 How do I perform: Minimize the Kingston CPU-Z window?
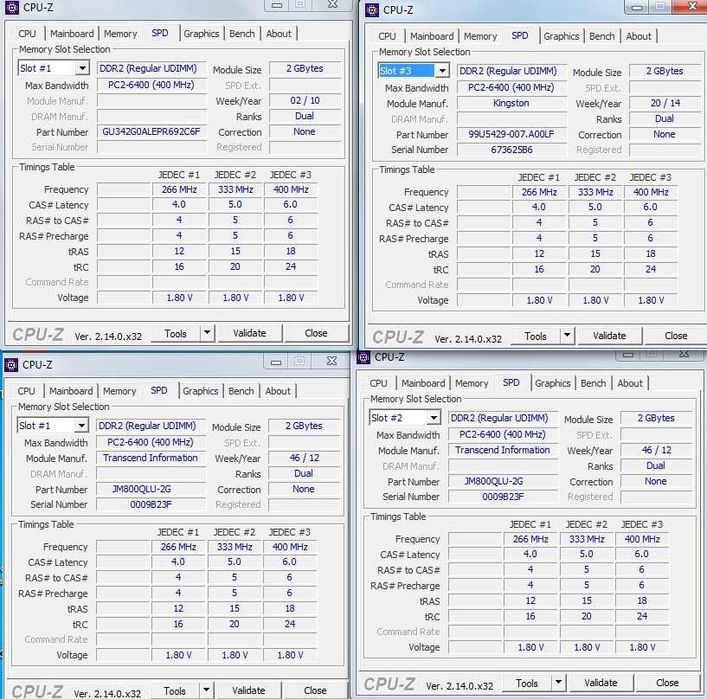click(x=637, y=7)
